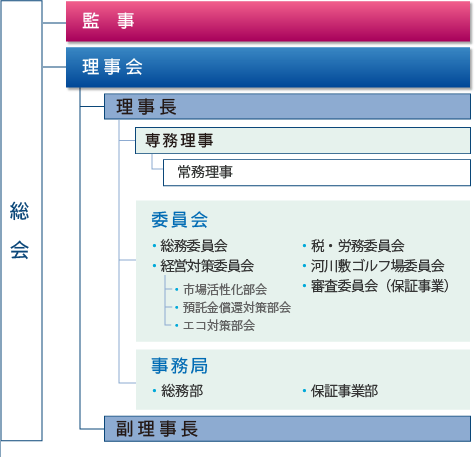476x457 pixels.
Task: Click the 常務理事 box
Action: click(317, 173)
